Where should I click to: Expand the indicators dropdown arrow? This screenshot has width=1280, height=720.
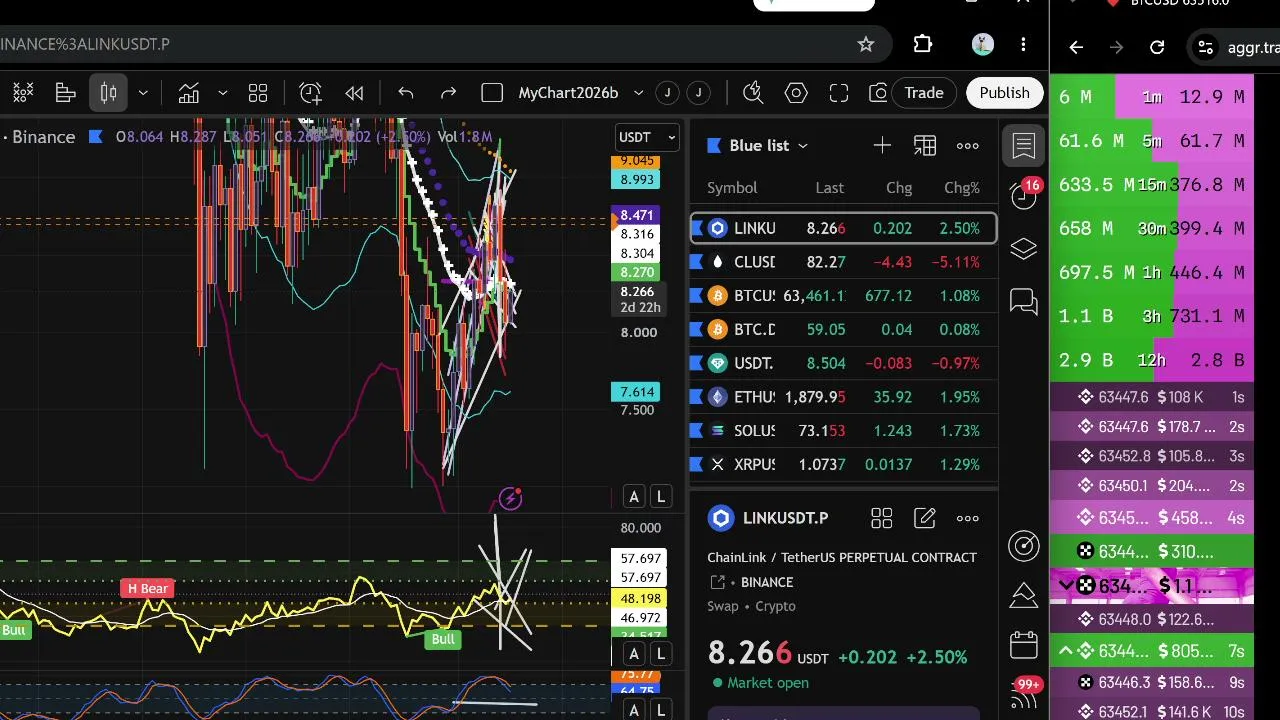[x=222, y=93]
